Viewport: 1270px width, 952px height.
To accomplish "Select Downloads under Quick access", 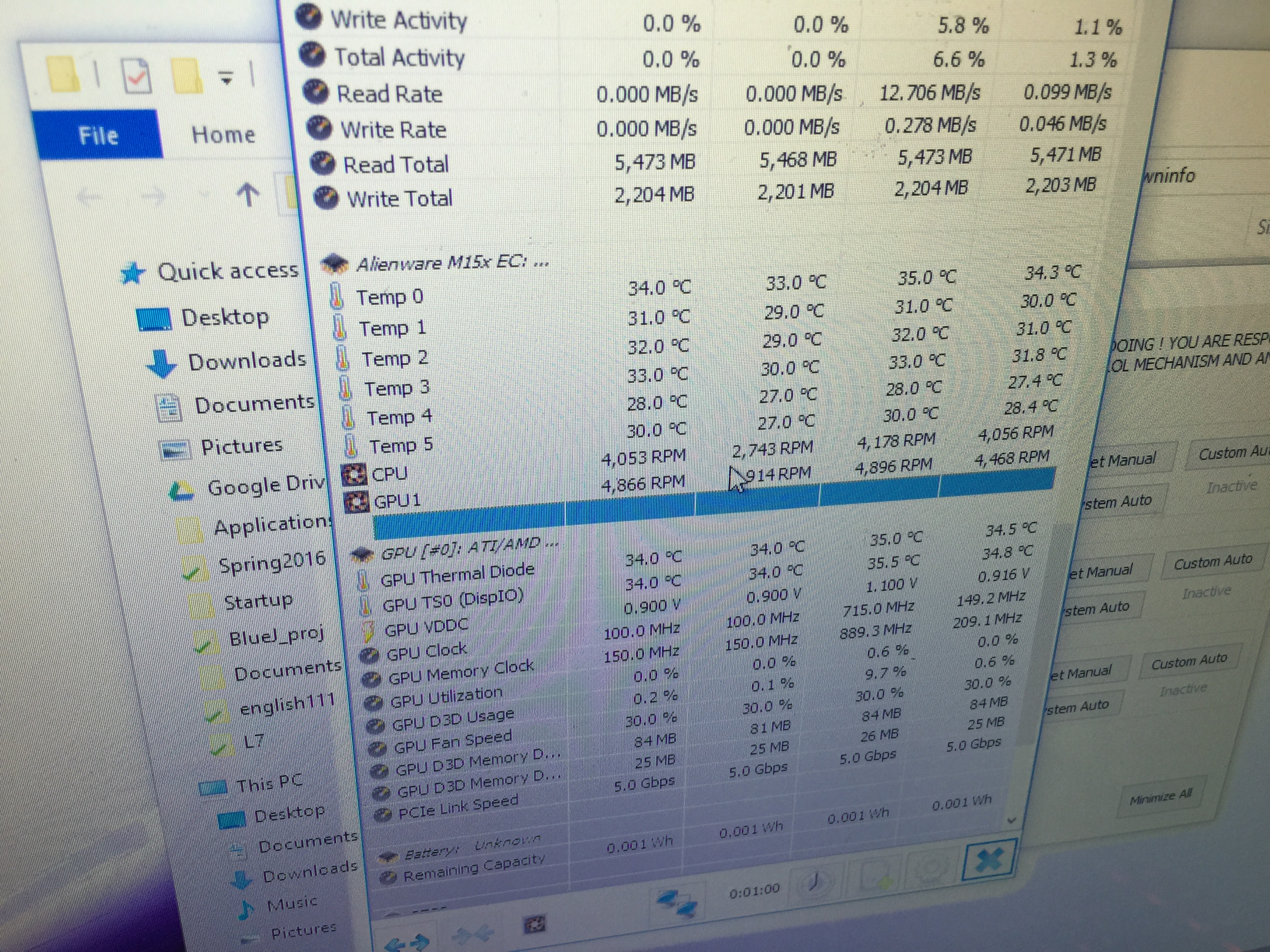I will click(x=247, y=360).
